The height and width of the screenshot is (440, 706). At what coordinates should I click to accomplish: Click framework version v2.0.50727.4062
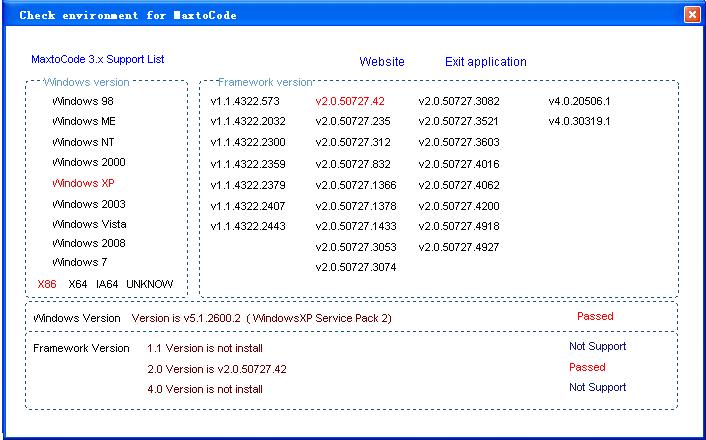[x=459, y=185]
